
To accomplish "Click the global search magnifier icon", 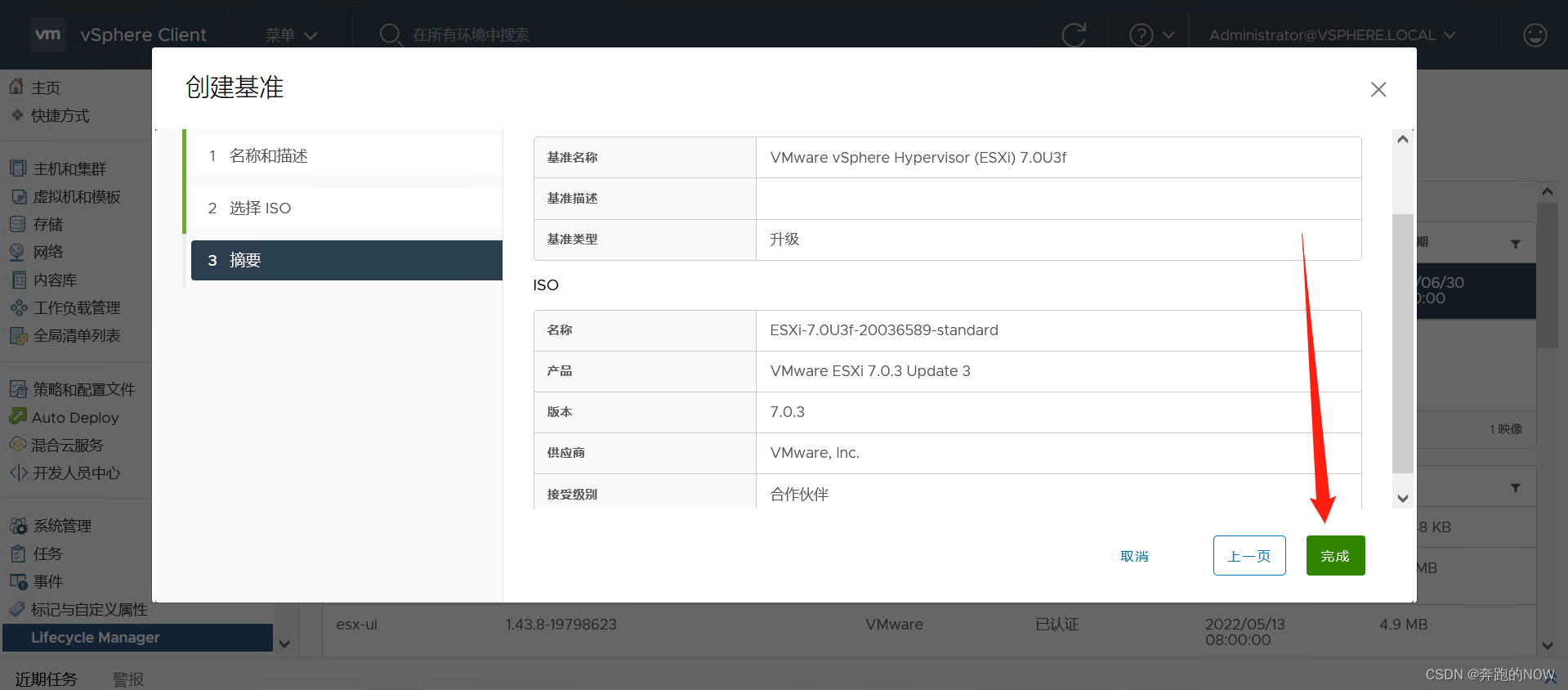I will [x=391, y=35].
